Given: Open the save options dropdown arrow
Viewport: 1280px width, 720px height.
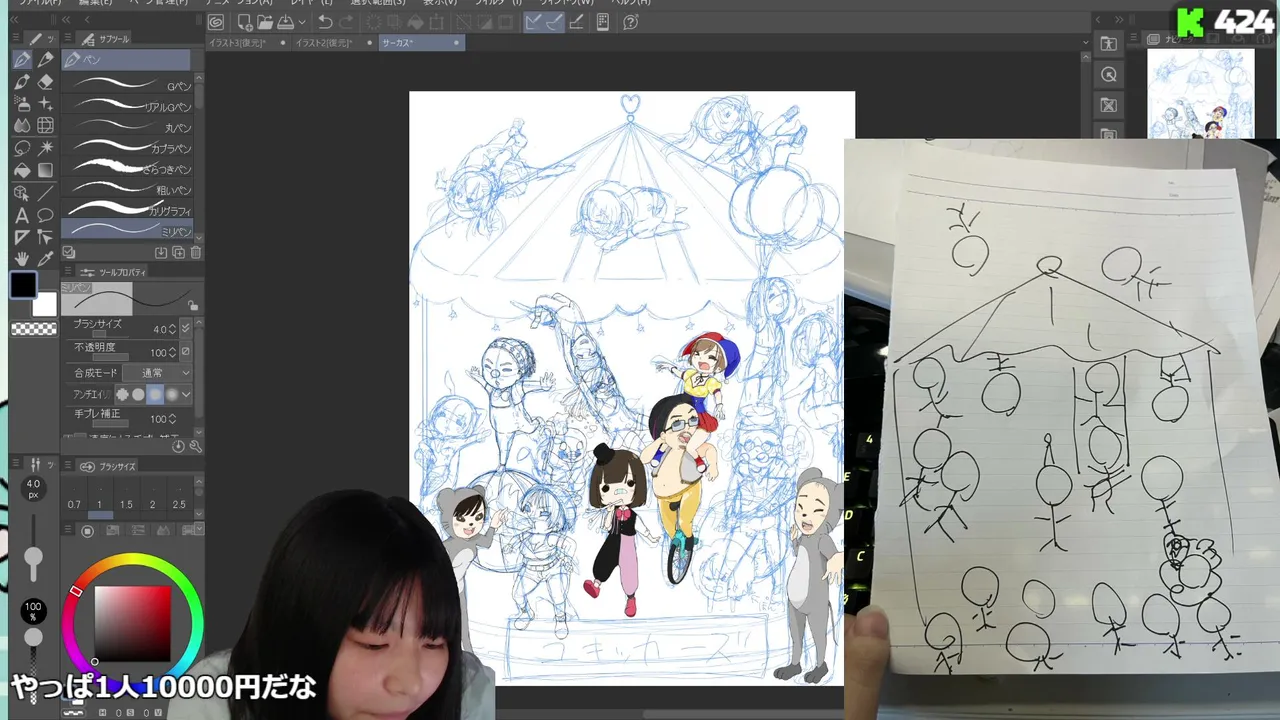Looking at the screenshot, I should coord(302,22).
